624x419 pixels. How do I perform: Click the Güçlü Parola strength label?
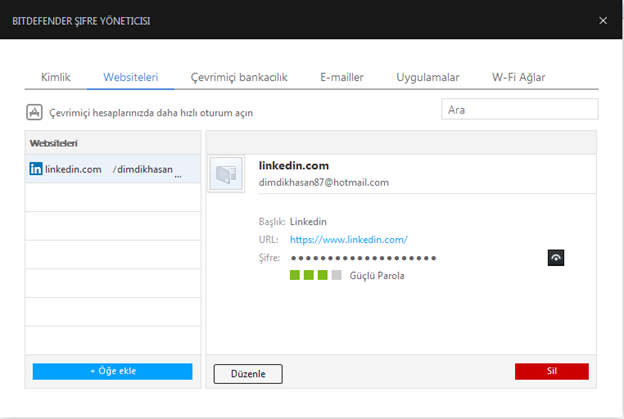coord(377,275)
